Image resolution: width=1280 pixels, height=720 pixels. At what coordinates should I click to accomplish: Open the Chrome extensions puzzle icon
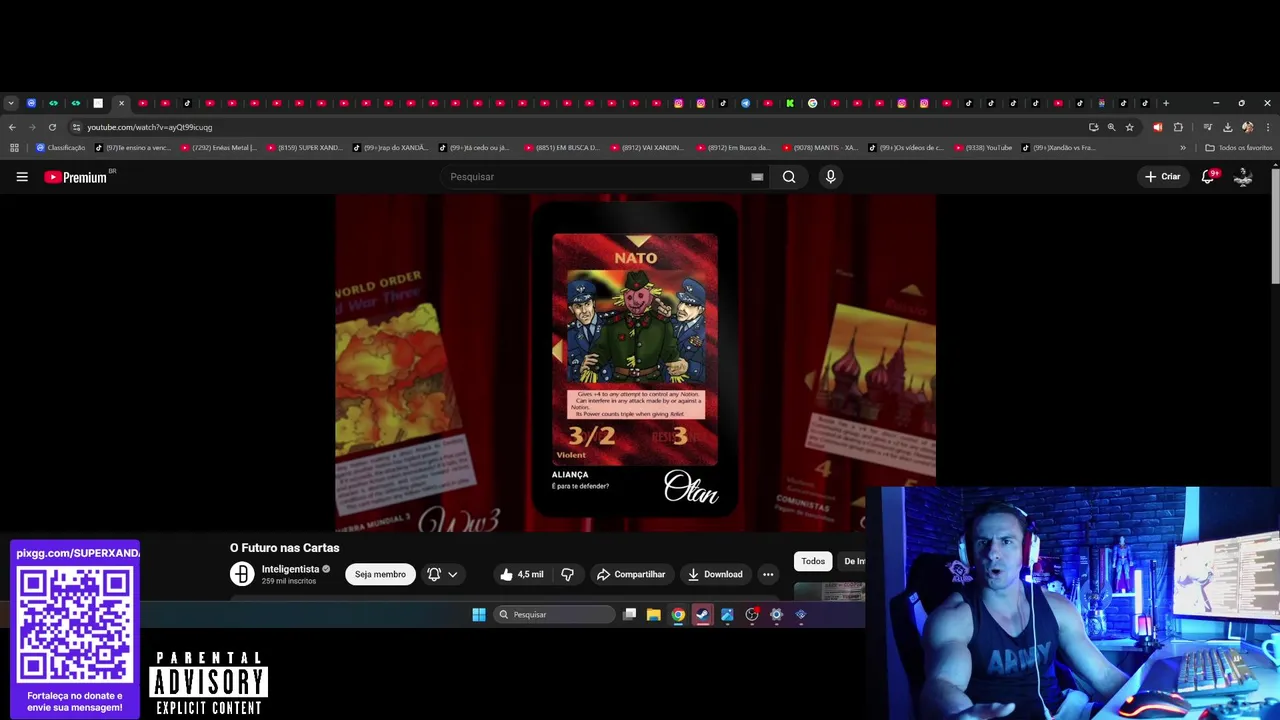[x=1178, y=127]
